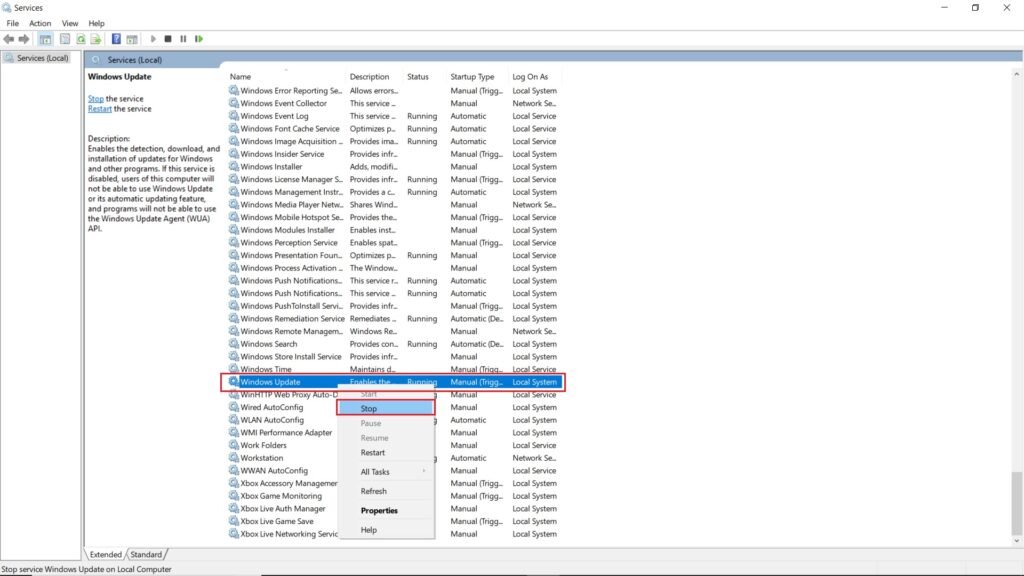The image size is (1024, 576).
Task: Click gear icon beside Windows Installer
Action: (233, 167)
